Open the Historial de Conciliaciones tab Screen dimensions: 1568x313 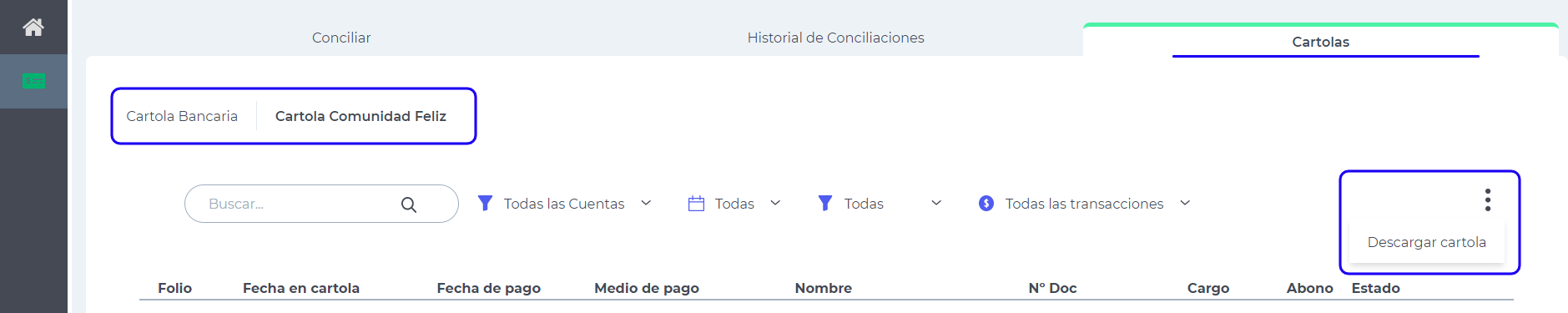tap(835, 38)
